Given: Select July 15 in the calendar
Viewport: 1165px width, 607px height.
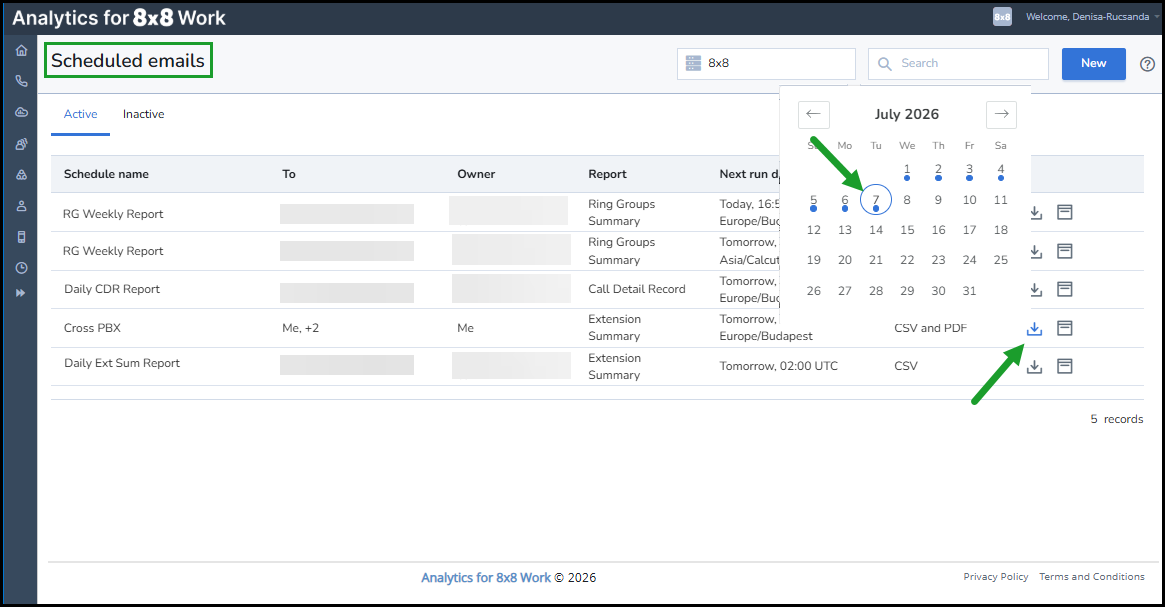Looking at the screenshot, I should 907,230.
